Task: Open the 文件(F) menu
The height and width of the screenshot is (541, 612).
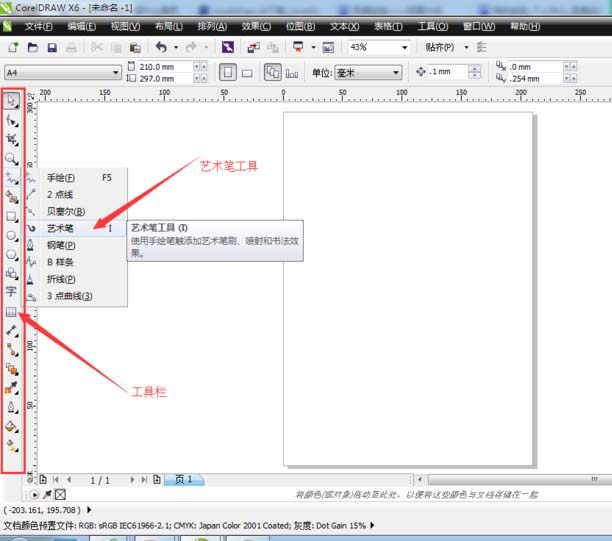Action: 39,27
